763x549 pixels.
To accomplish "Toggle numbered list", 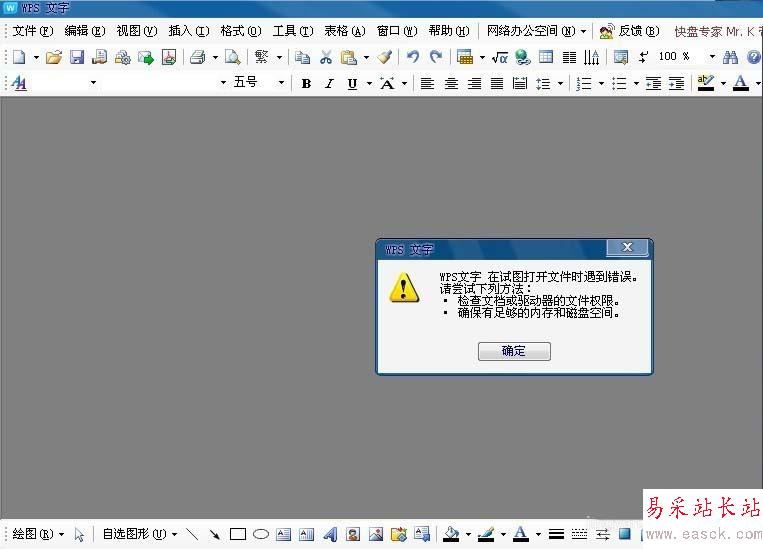I will click(583, 84).
